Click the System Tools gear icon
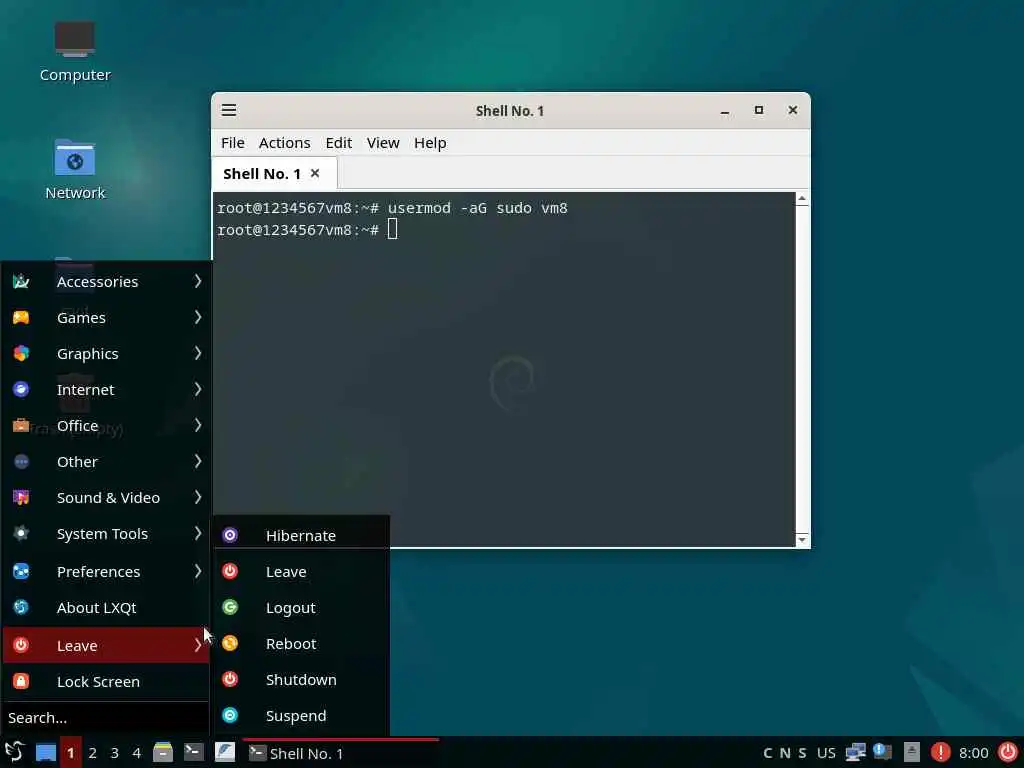1024x768 pixels. 21,534
